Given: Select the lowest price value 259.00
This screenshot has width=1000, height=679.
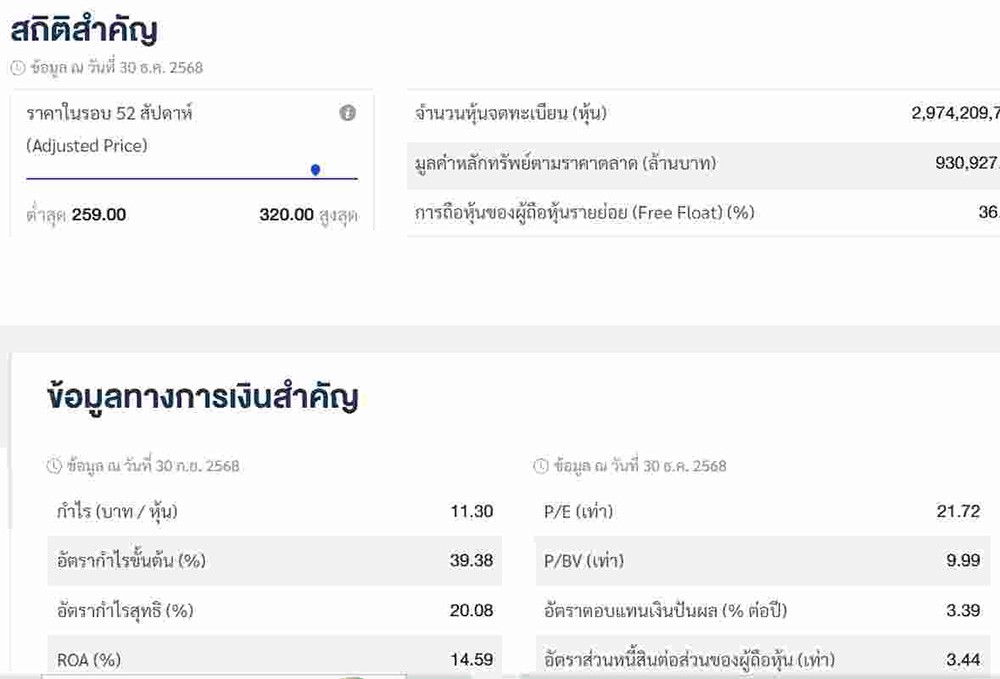Looking at the screenshot, I should click(x=99, y=215).
